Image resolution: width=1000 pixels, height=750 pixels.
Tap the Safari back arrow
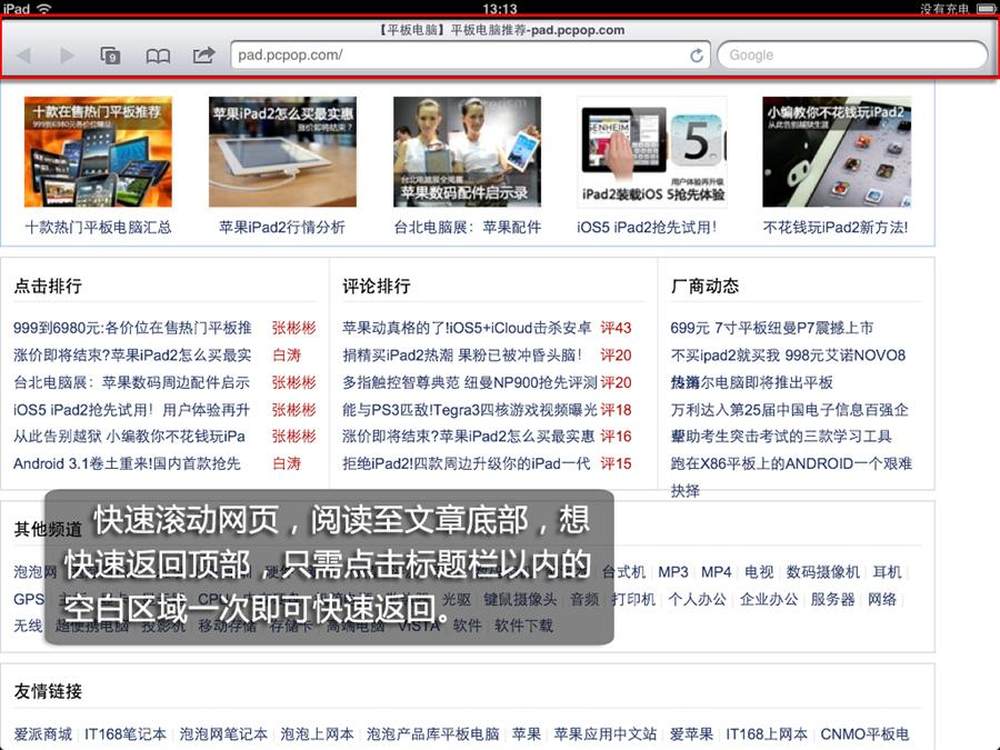(24, 55)
